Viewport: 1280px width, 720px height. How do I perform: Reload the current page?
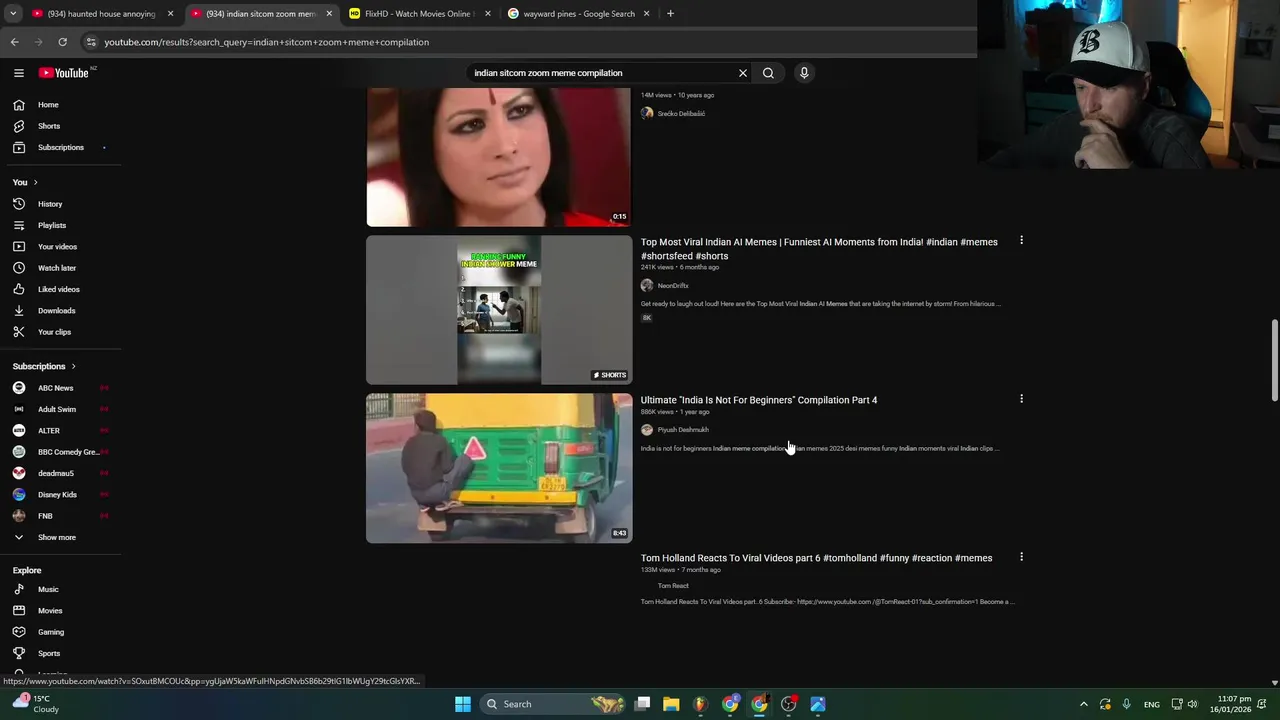62,42
